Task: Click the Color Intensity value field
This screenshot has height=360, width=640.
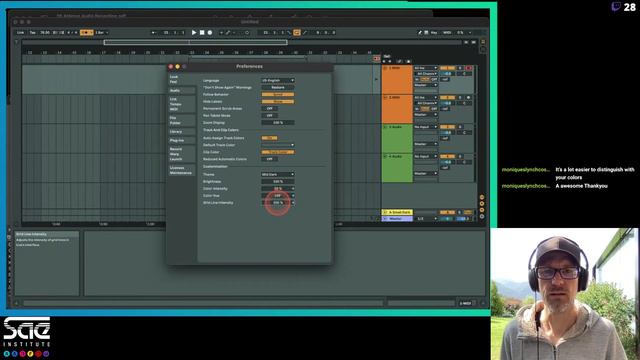Action: click(x=278, y=189)
